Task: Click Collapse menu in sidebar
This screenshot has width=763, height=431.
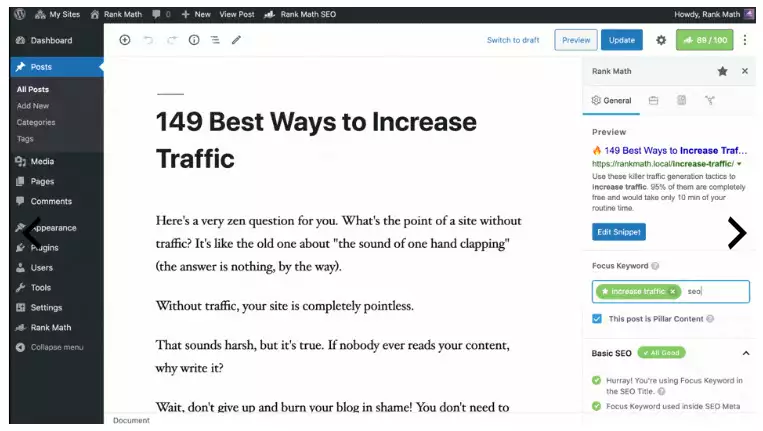Action: 56,347
